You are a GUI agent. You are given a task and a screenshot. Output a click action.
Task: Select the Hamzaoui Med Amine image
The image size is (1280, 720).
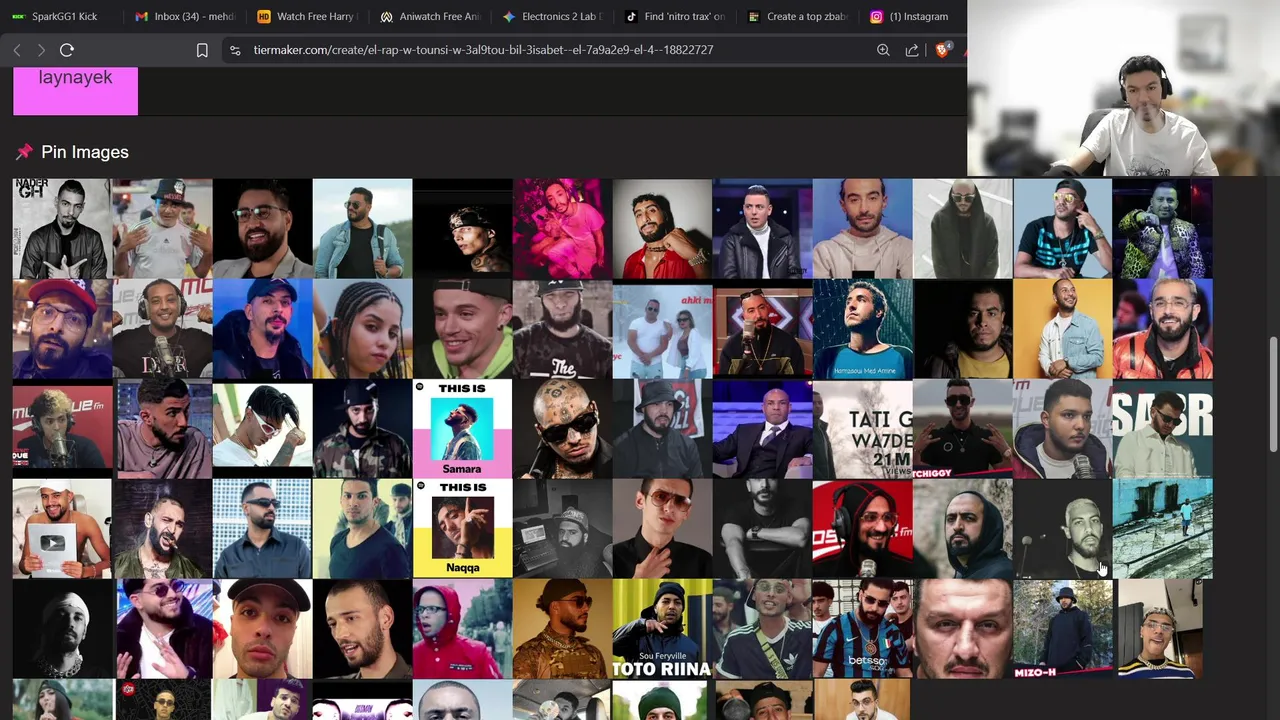[862, 328]
